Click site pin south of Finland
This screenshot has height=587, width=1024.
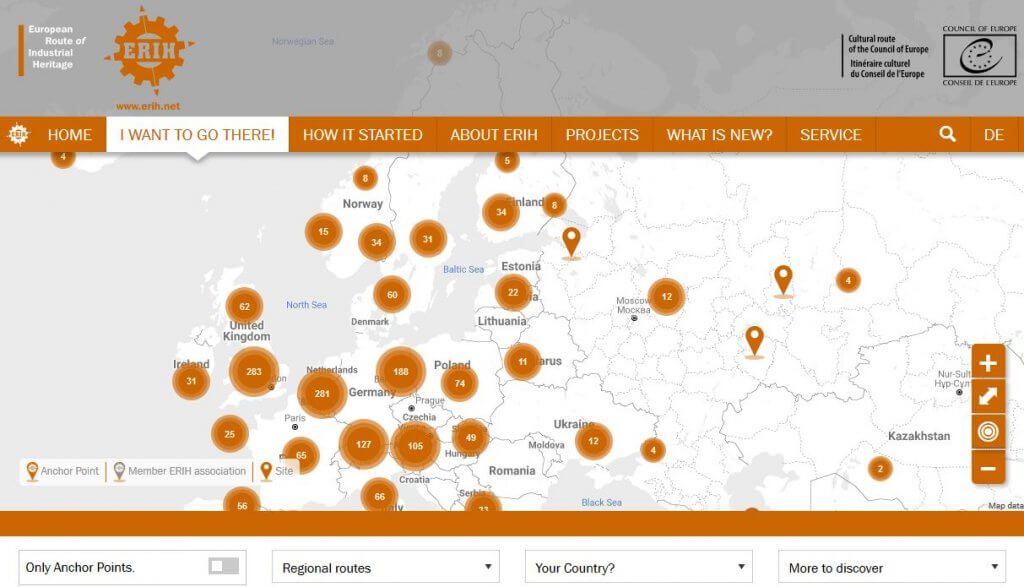pyautogui.click(x=571, y=243)
